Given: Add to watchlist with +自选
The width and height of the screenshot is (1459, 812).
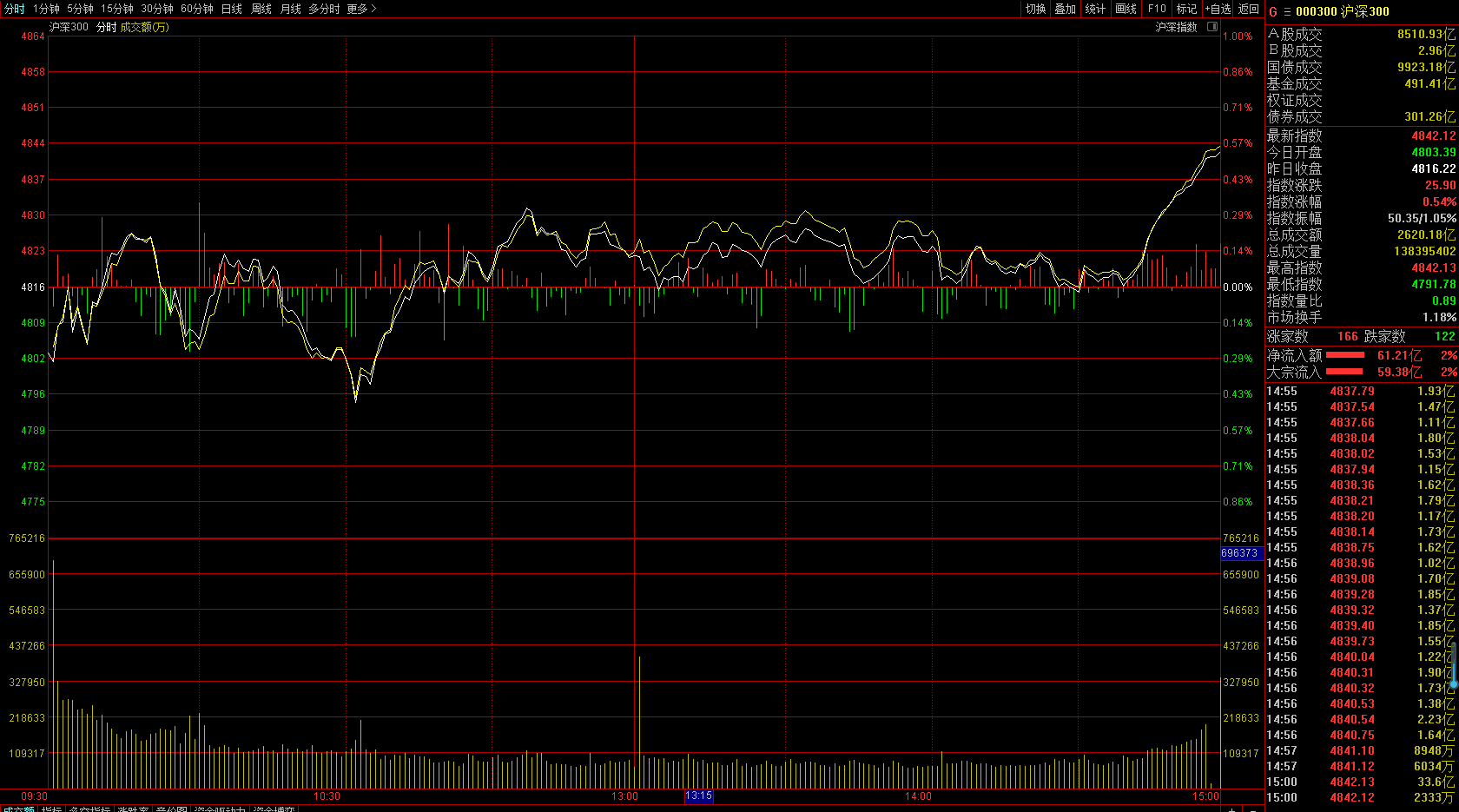Looking at the screenshot, I should point(1218,9).
